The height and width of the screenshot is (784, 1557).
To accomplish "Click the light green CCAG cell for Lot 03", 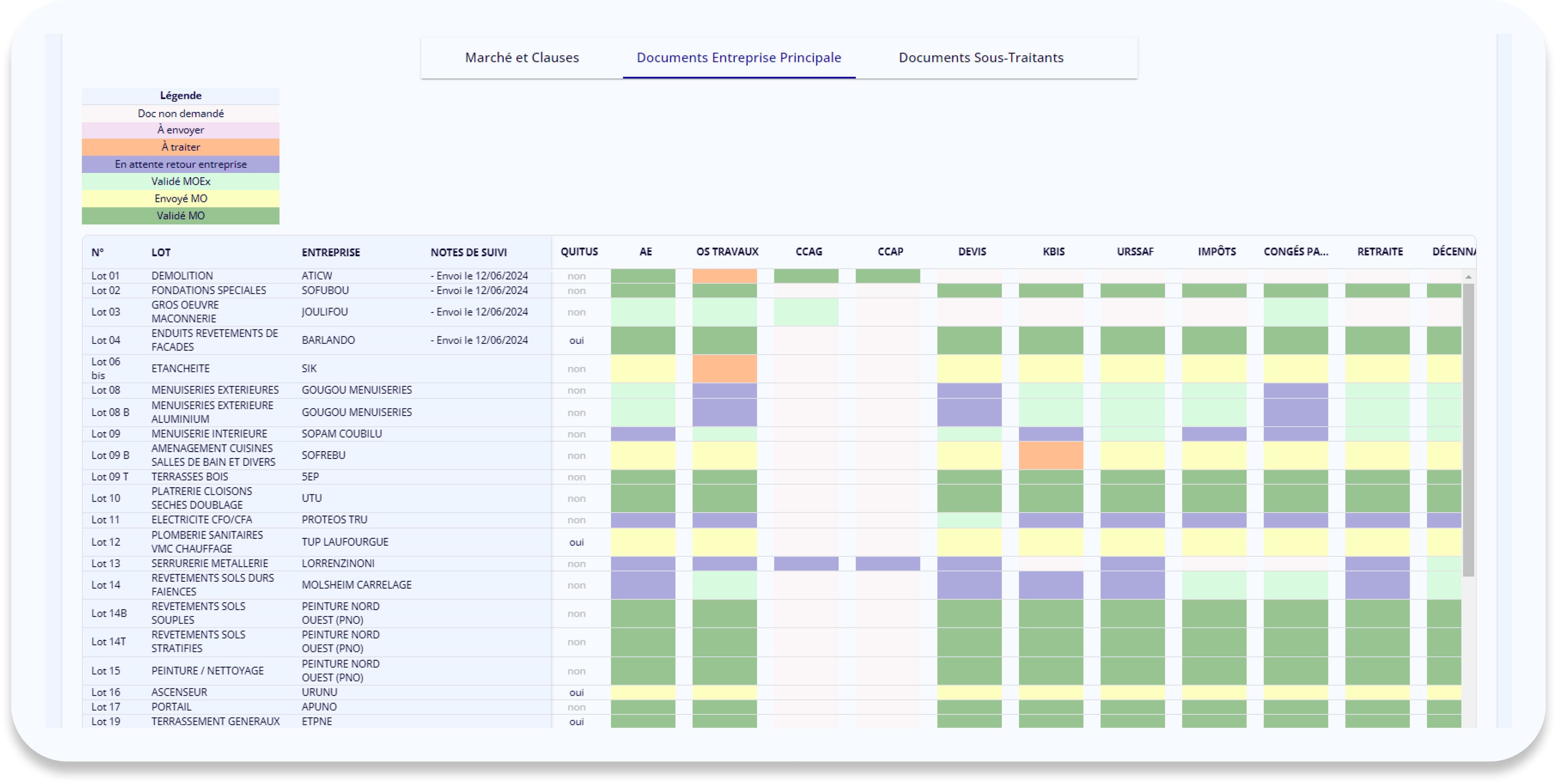I will tap(806, 312).
